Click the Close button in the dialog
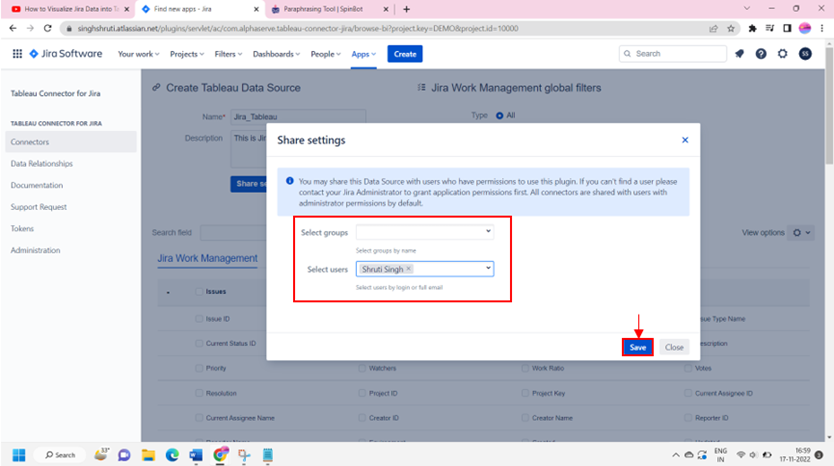The image size is (834, 466). (674, 347)
